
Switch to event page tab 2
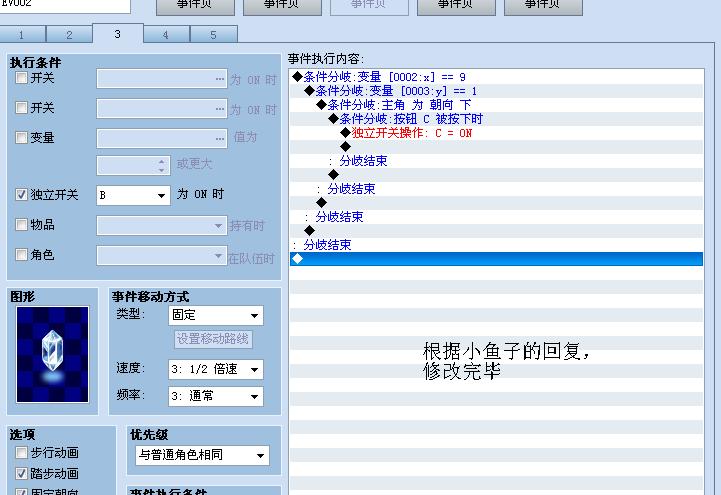click(x=69, y=34)
